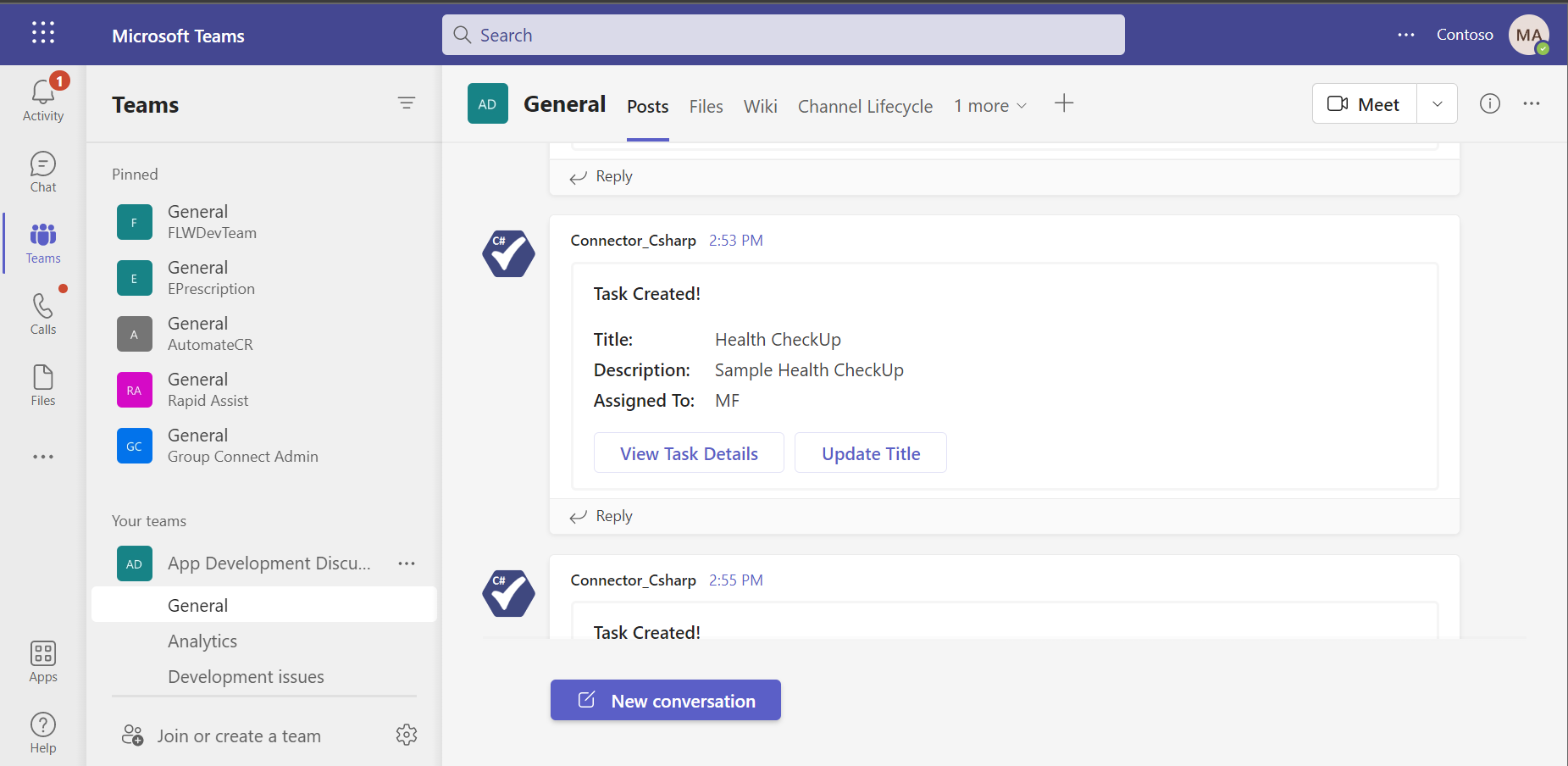The height and width of the screenshot is (766, 1568).
Task: Expand the 1 more tabs dropdown
Action: click(x=990, y=106)
